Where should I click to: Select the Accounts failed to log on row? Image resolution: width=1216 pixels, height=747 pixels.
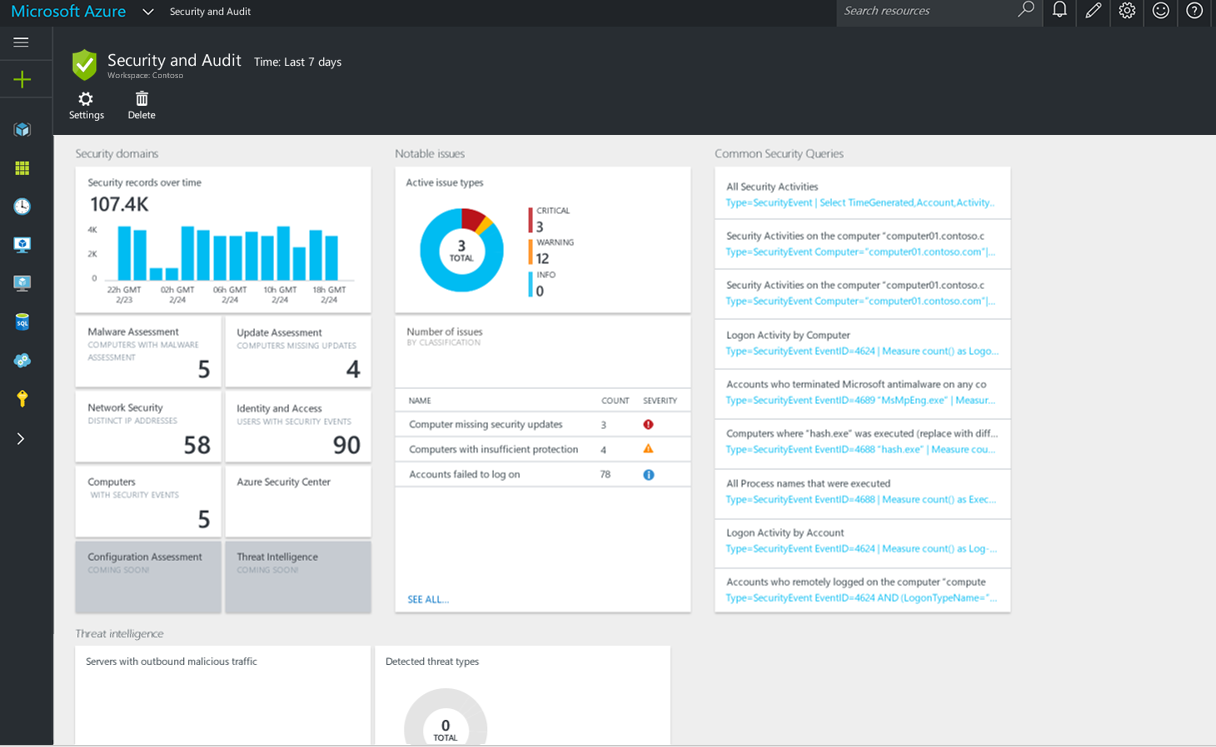542,474
